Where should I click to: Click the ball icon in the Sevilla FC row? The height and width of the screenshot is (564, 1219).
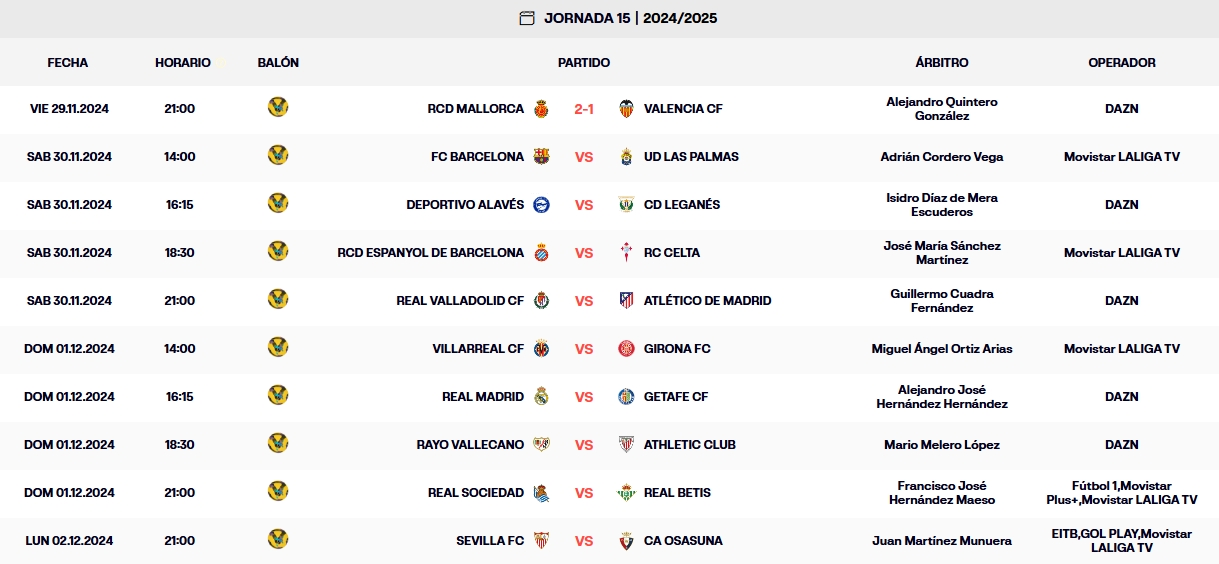tap(278, 540)
